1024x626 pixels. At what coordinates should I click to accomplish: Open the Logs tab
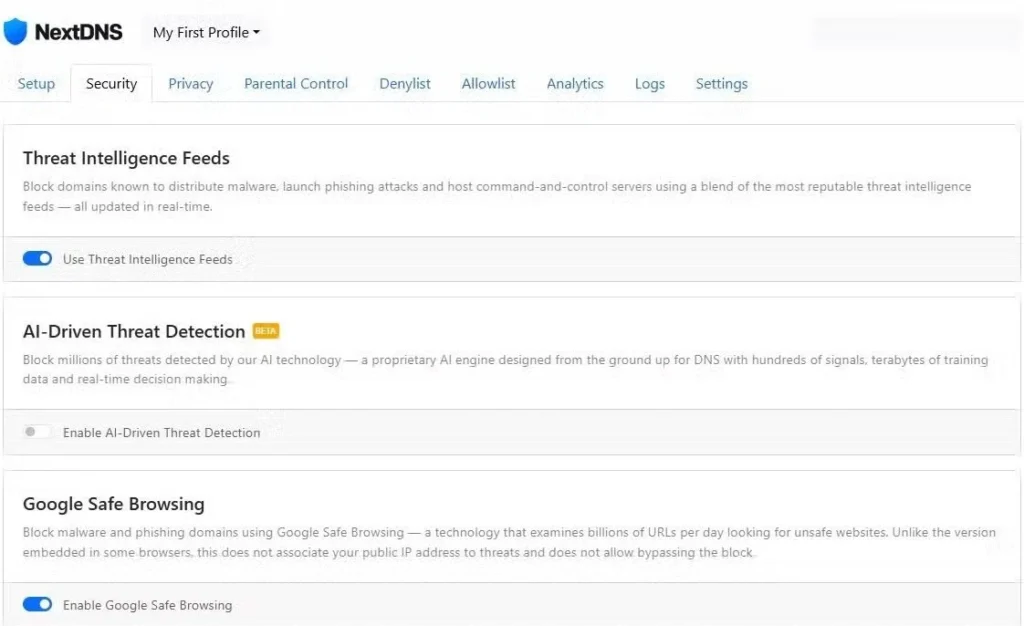pos(649,84)
